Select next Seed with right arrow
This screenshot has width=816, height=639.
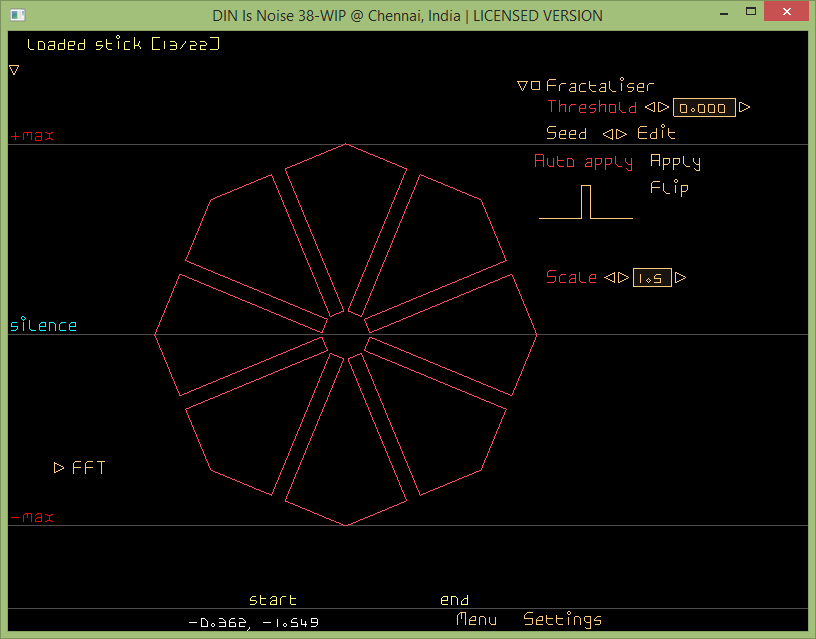[x=622, y=133]
